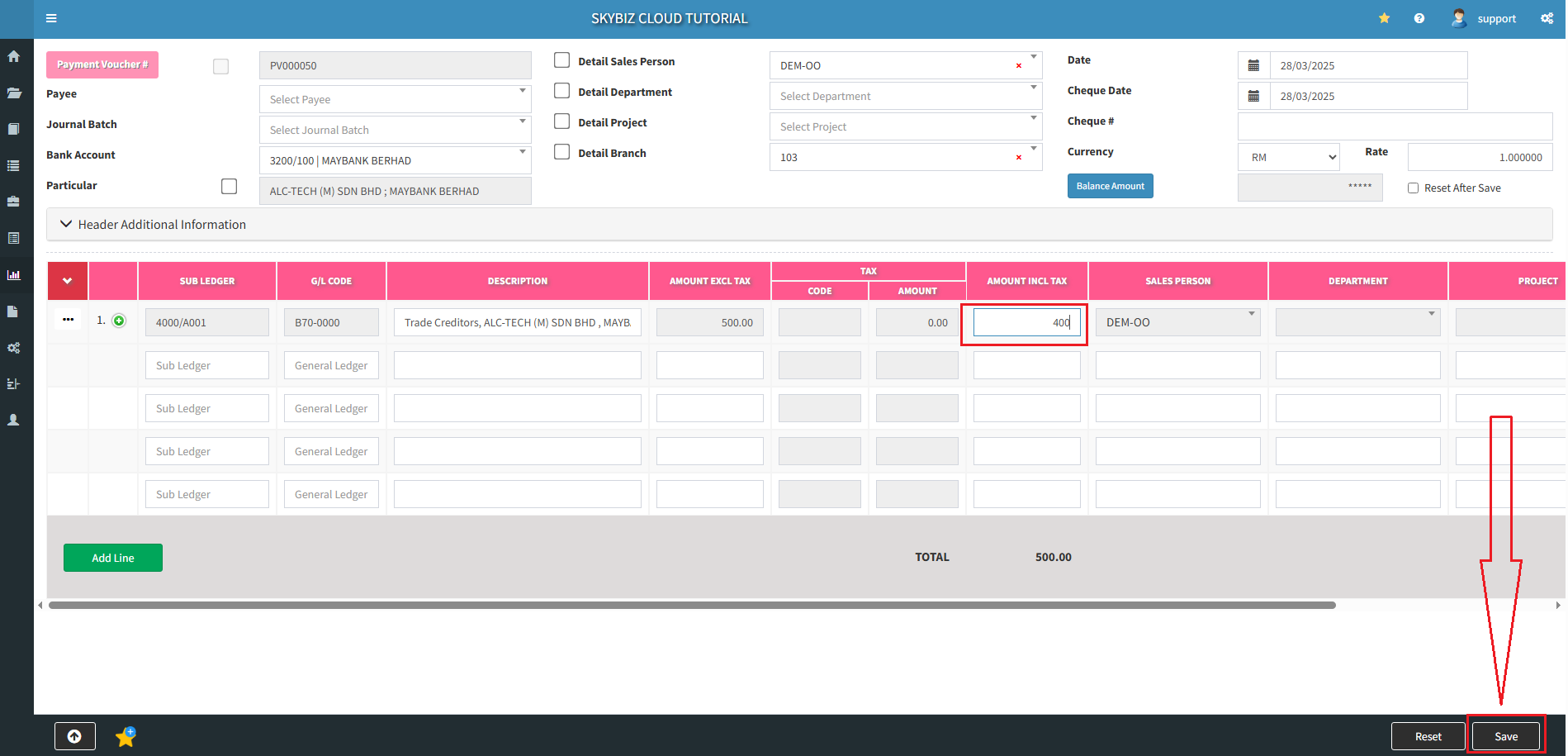Click the horizontal scrollbar under the table
Screen dimensions: 1568x756
coord(692,606)
